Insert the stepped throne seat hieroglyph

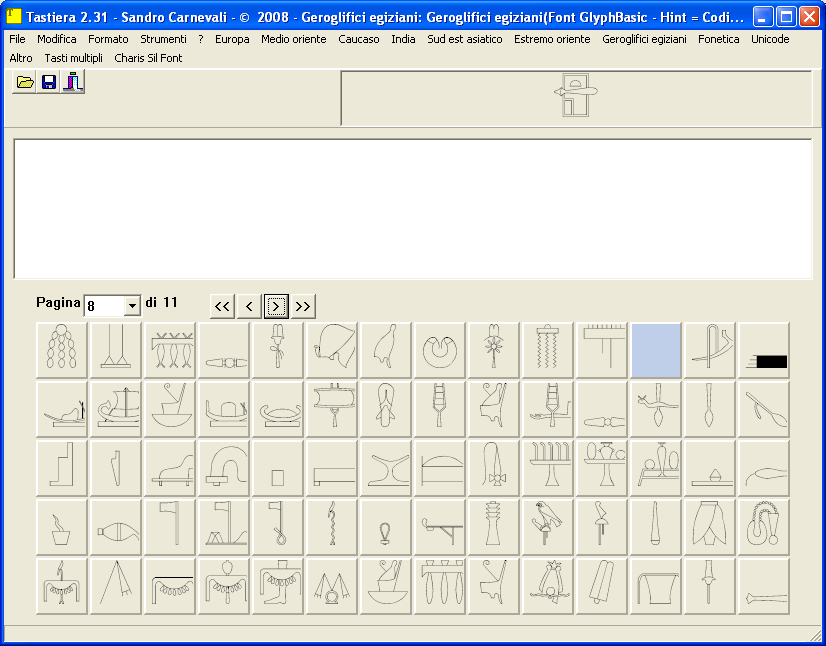click(62, 468)
